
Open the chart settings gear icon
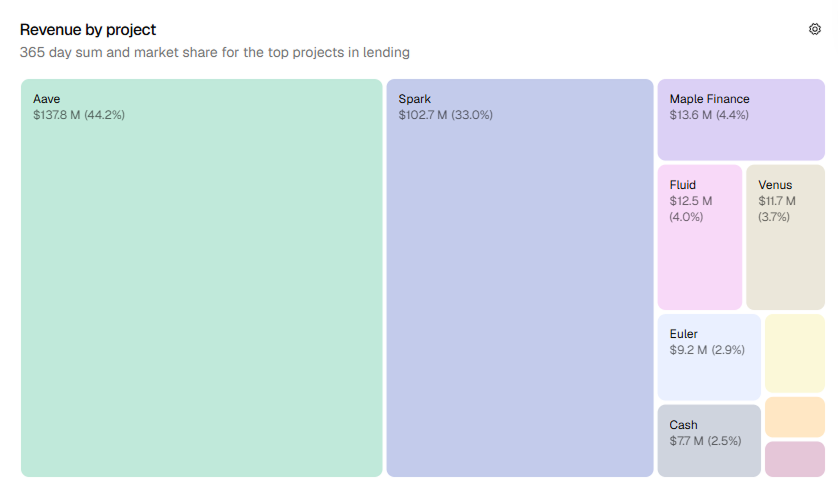814,29
